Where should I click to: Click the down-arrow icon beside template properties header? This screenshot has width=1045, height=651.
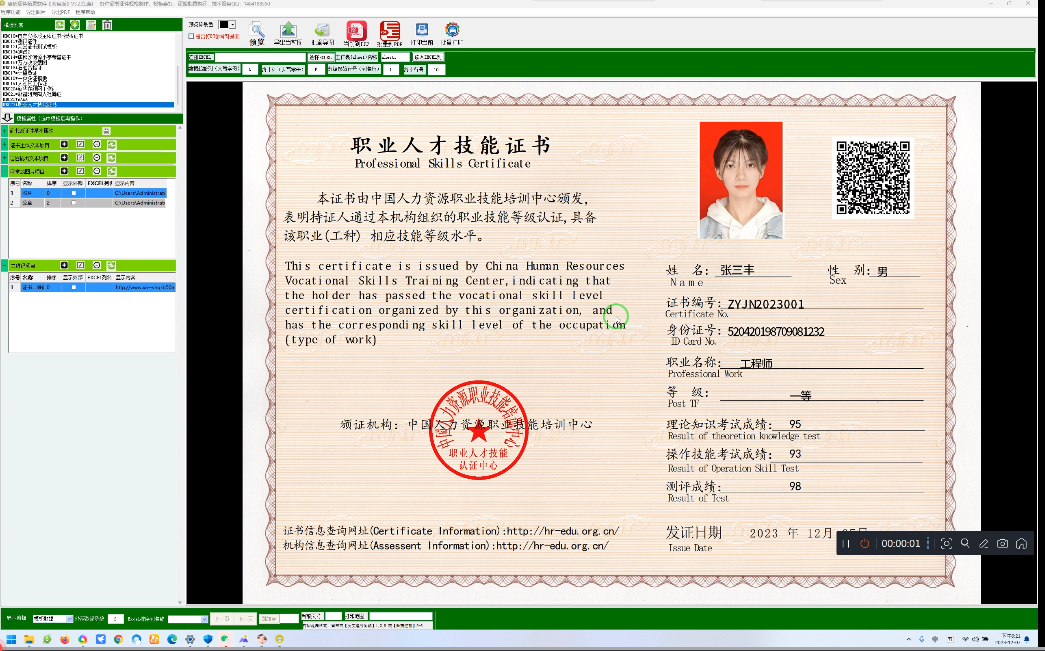click(7, 118)
